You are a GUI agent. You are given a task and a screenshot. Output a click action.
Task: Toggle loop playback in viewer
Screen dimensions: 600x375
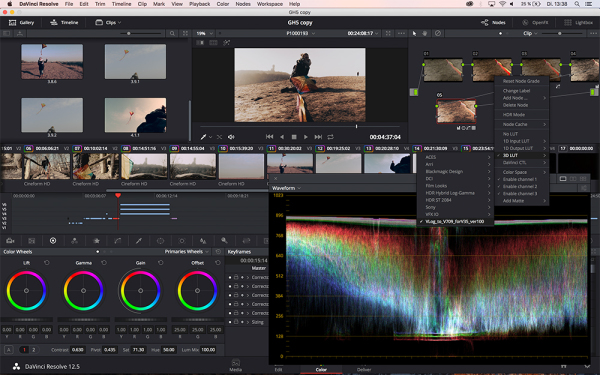[x=331, y=137]
